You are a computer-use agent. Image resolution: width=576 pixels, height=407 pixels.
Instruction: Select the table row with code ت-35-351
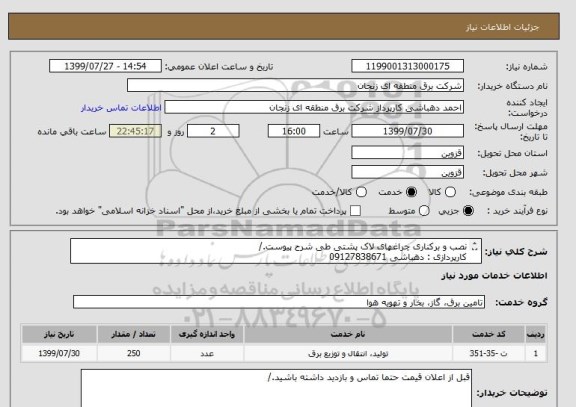284,353
